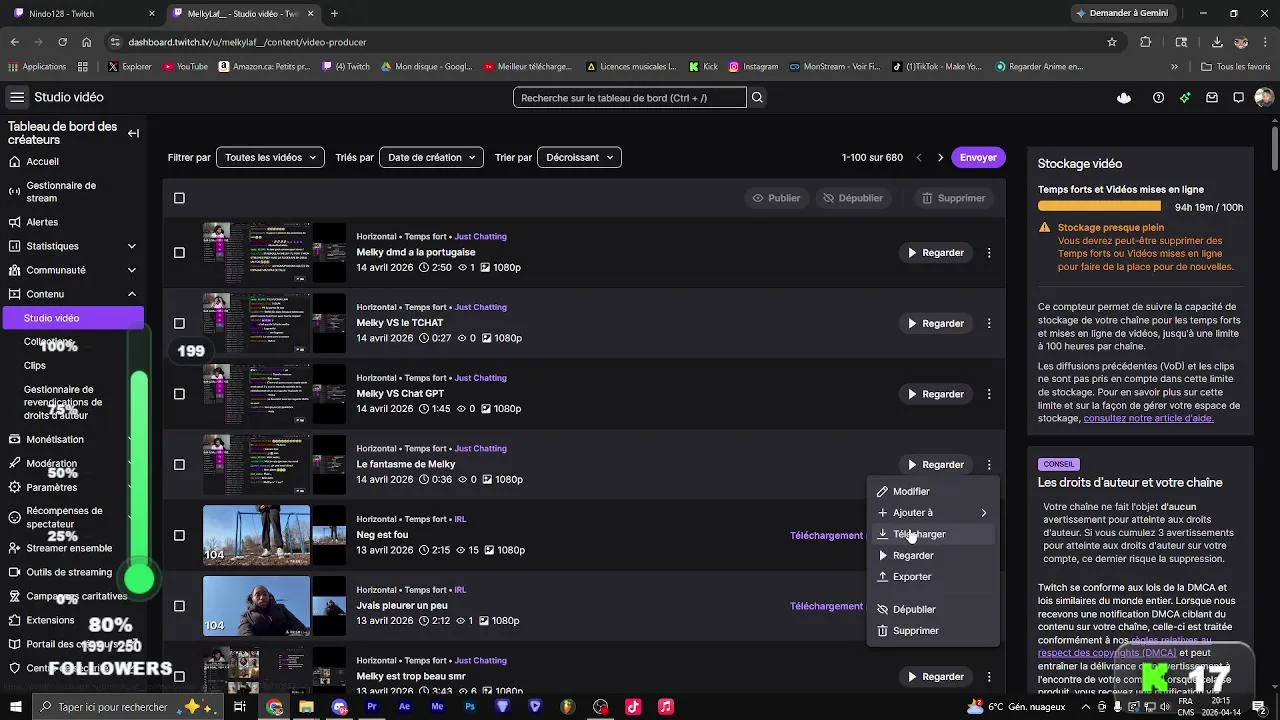This screenshot has width=1280, height=720.
Task: Click the Accueil home icon in sidebar
Action: coord(15,161)
